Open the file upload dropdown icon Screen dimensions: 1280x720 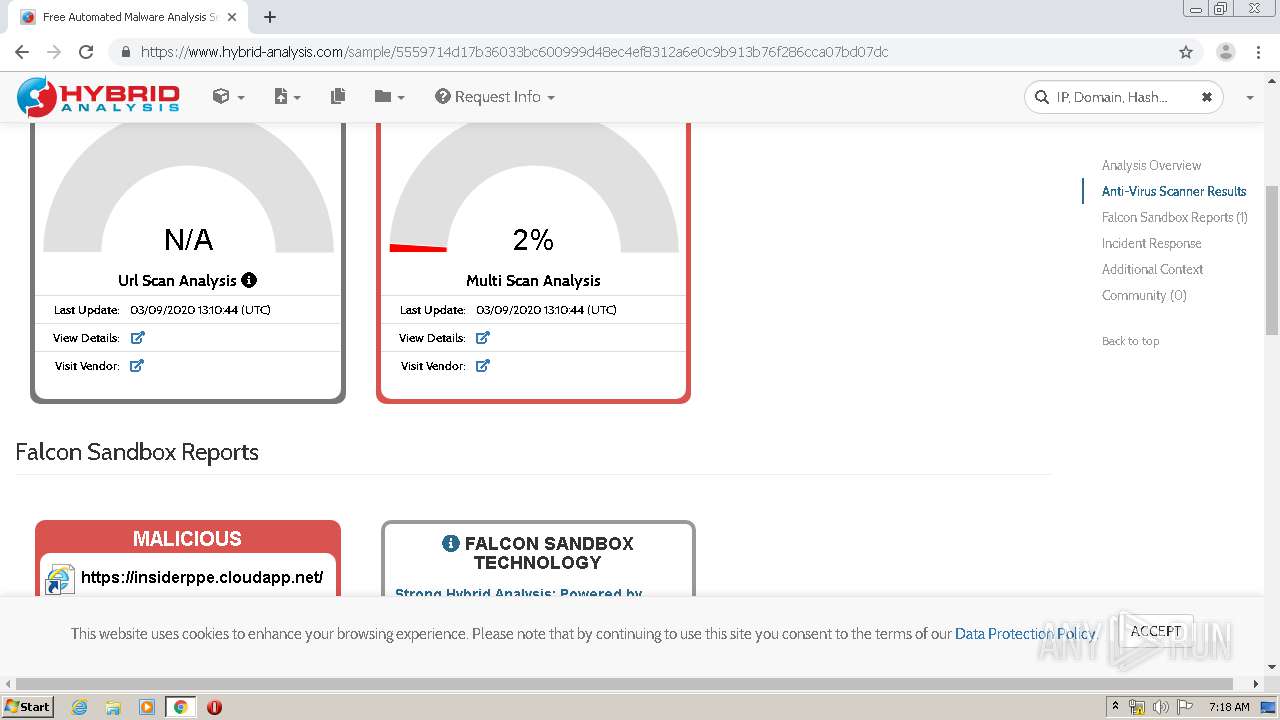[x=287, y=97]
